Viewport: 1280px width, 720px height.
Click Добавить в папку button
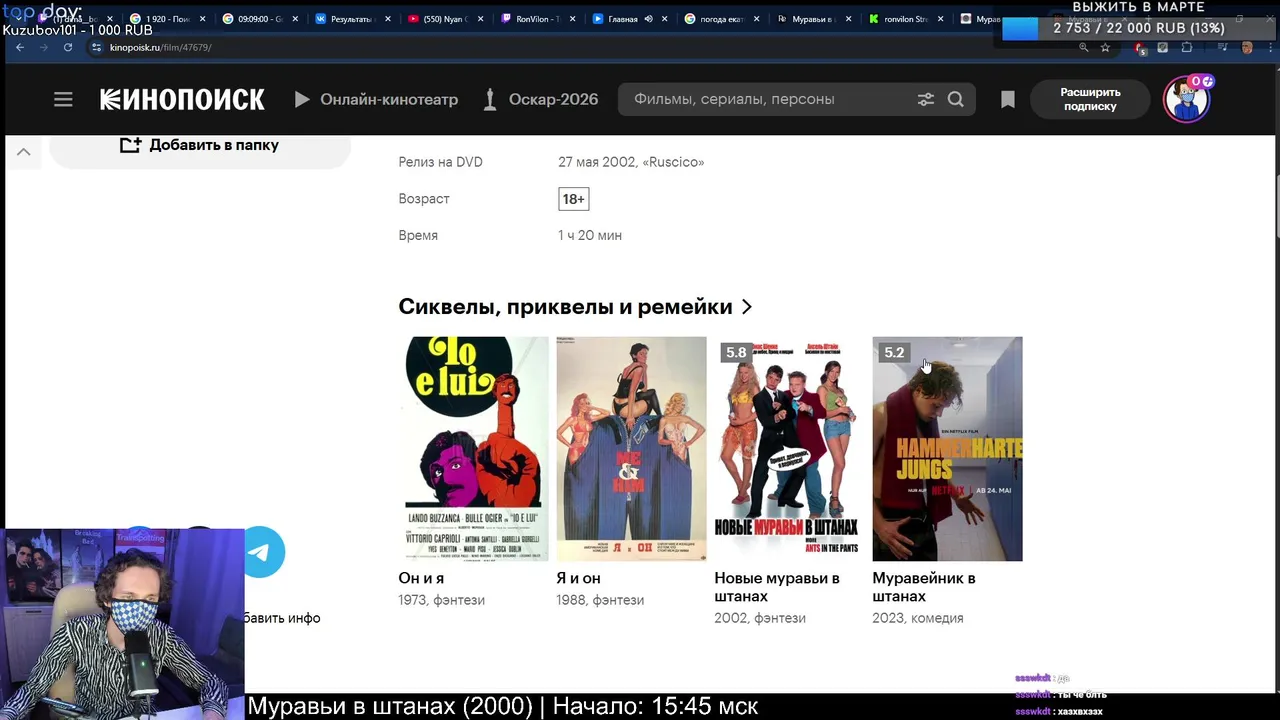(x=200, y=145)
